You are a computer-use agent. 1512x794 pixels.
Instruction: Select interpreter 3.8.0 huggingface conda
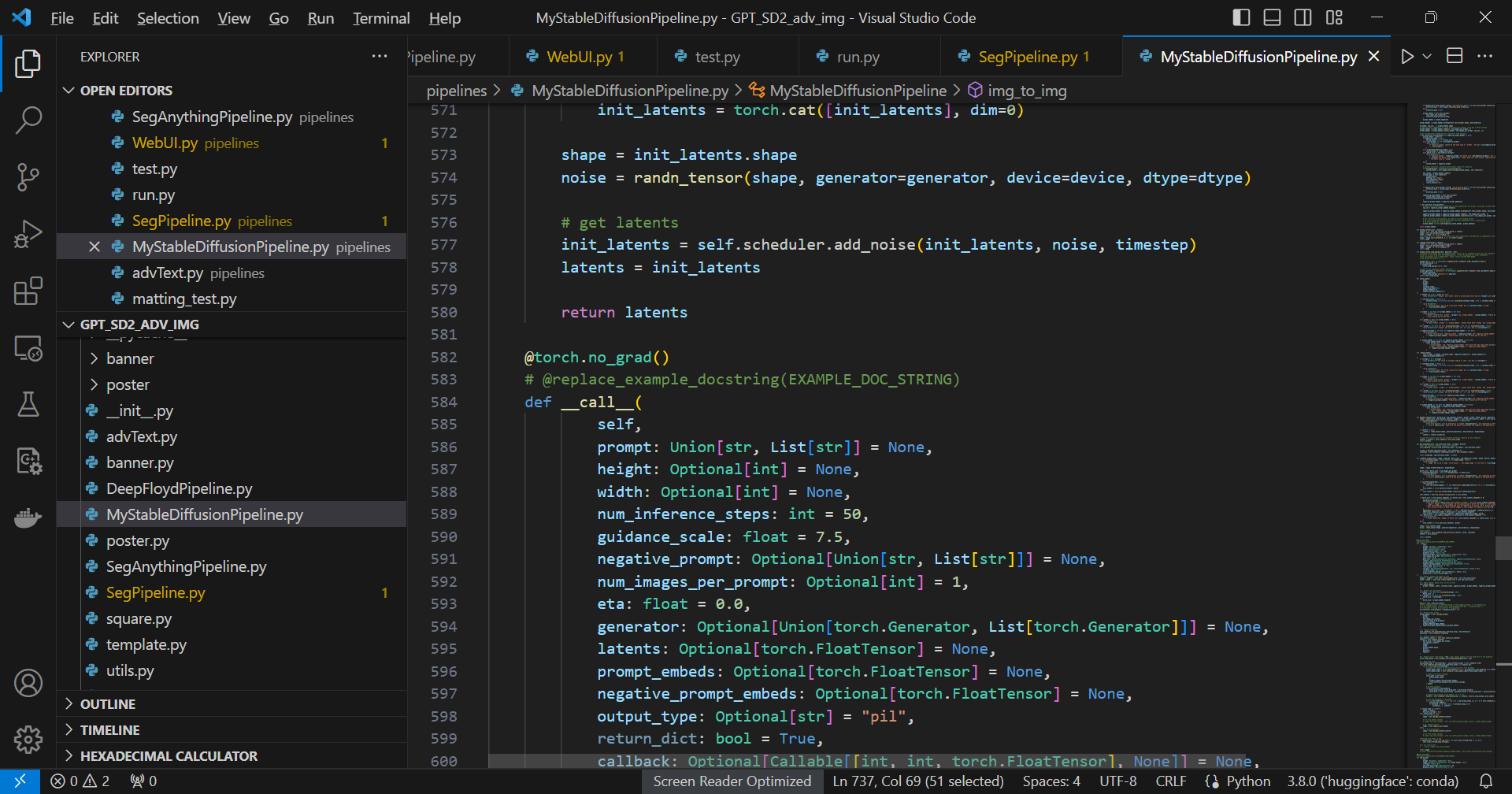click(x=1373, y=781)
